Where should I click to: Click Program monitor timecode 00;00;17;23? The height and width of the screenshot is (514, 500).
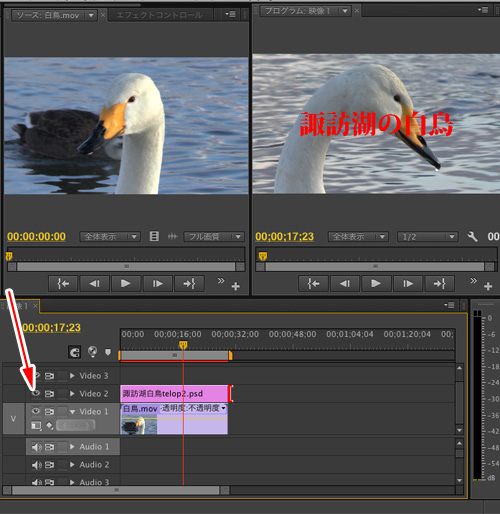(284, 236)
